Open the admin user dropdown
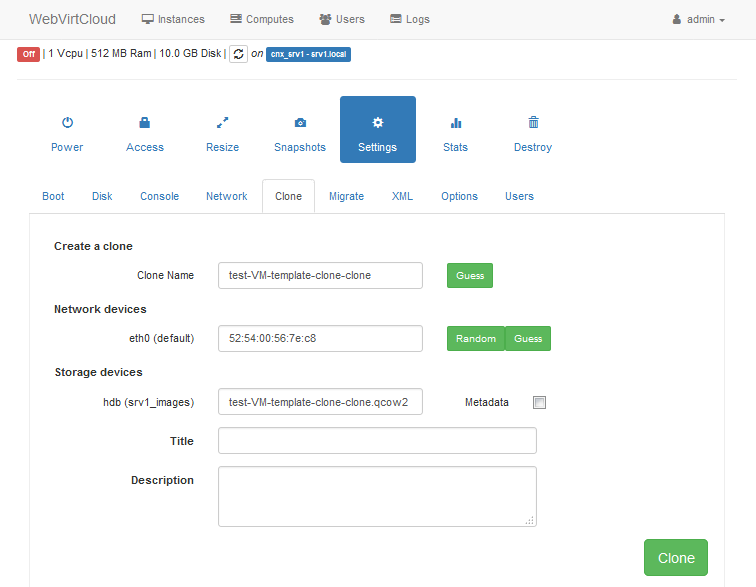Screen dimensions: 756x587 click(699, 19)
